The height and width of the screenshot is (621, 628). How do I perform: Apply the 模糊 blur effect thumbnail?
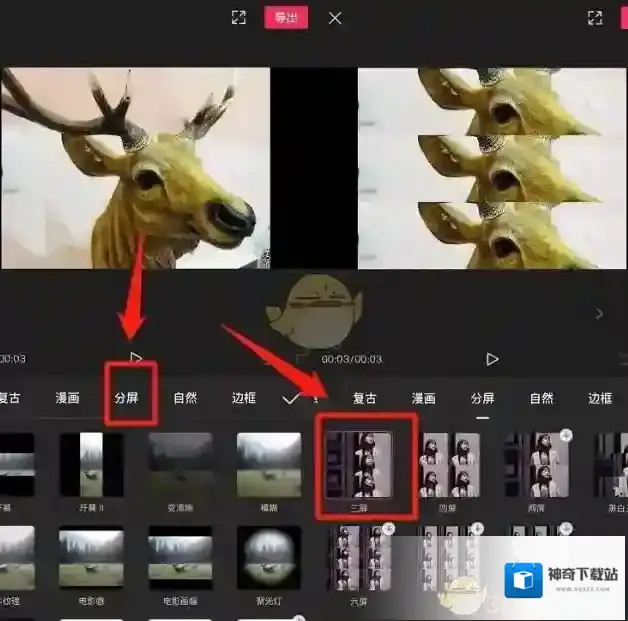pos(268,465)
